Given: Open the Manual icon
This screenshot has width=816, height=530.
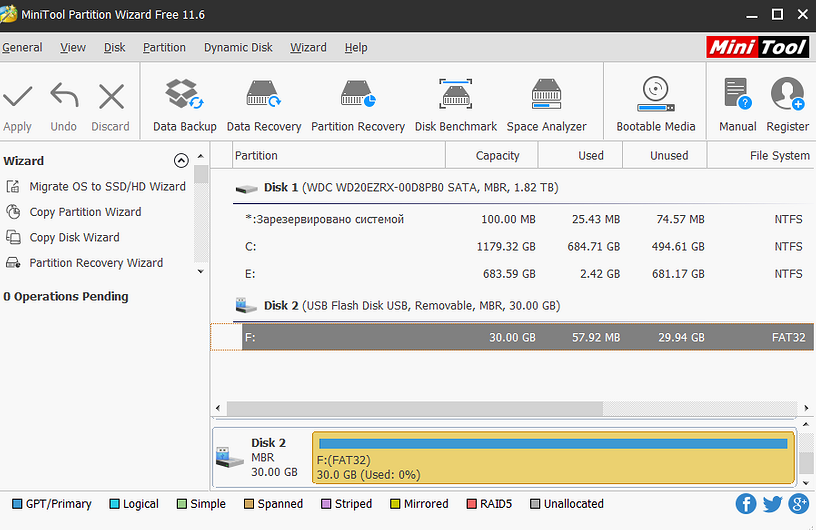Looking at the screenshot, I should pyautogui.click(x=738, y=96).
